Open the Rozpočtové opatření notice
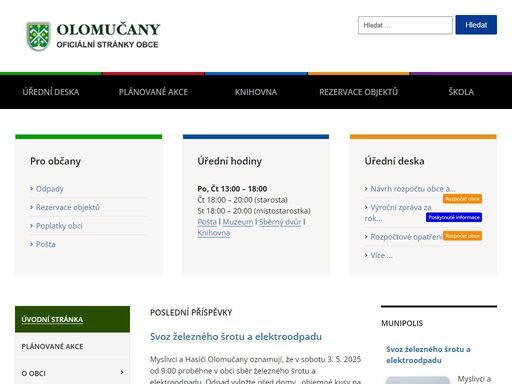The height and width of the screenshot is (384, 512). pyautogui.click(x=406, y=237)
